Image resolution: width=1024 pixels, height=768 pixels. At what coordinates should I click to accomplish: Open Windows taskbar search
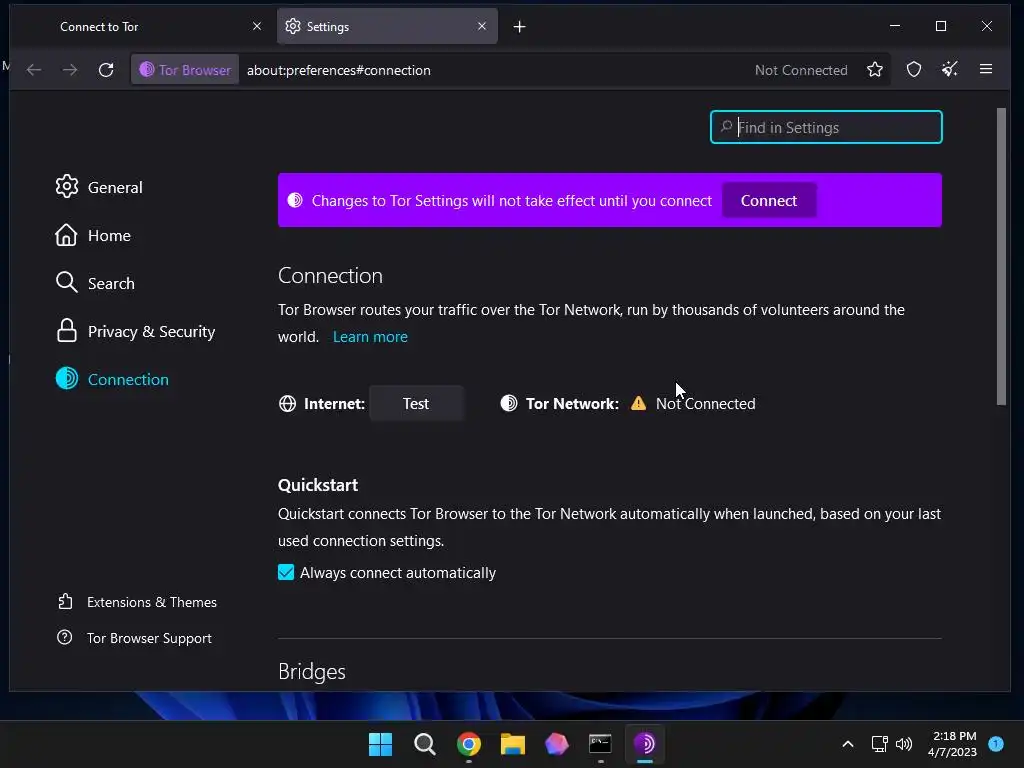point(424,744)
